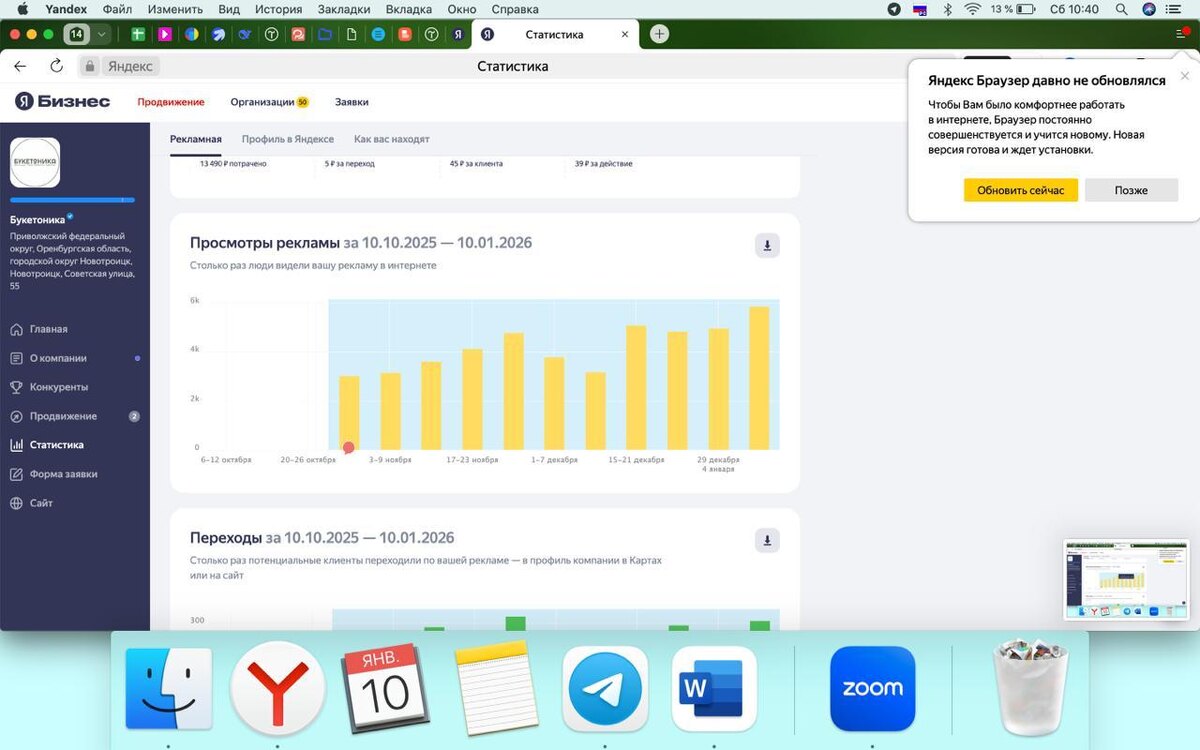Click the Букетоника company logo
The height and width of the screenshot is (750, 1200).
[35, 162]
